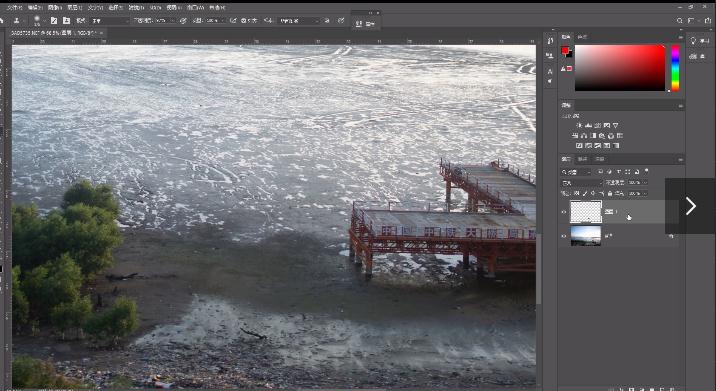
Task: Open the layer blend mode dropdown
Action: (x=582, y=182)
